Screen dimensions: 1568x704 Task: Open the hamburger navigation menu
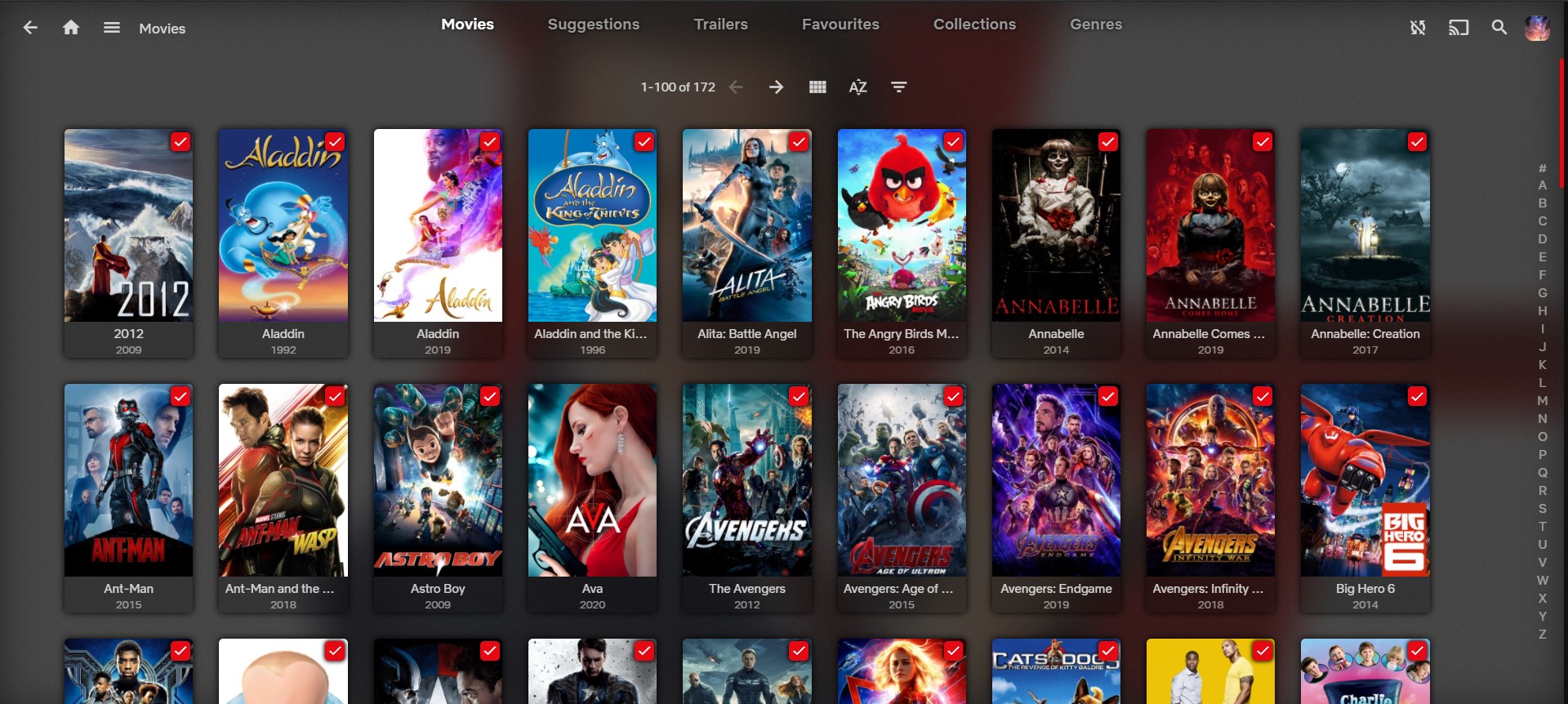pyautogui.click(x=112, y=28)
